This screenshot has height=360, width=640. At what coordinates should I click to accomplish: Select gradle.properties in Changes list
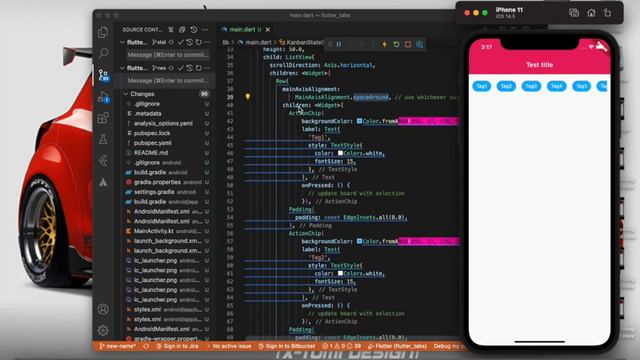[x=157, y=182]
